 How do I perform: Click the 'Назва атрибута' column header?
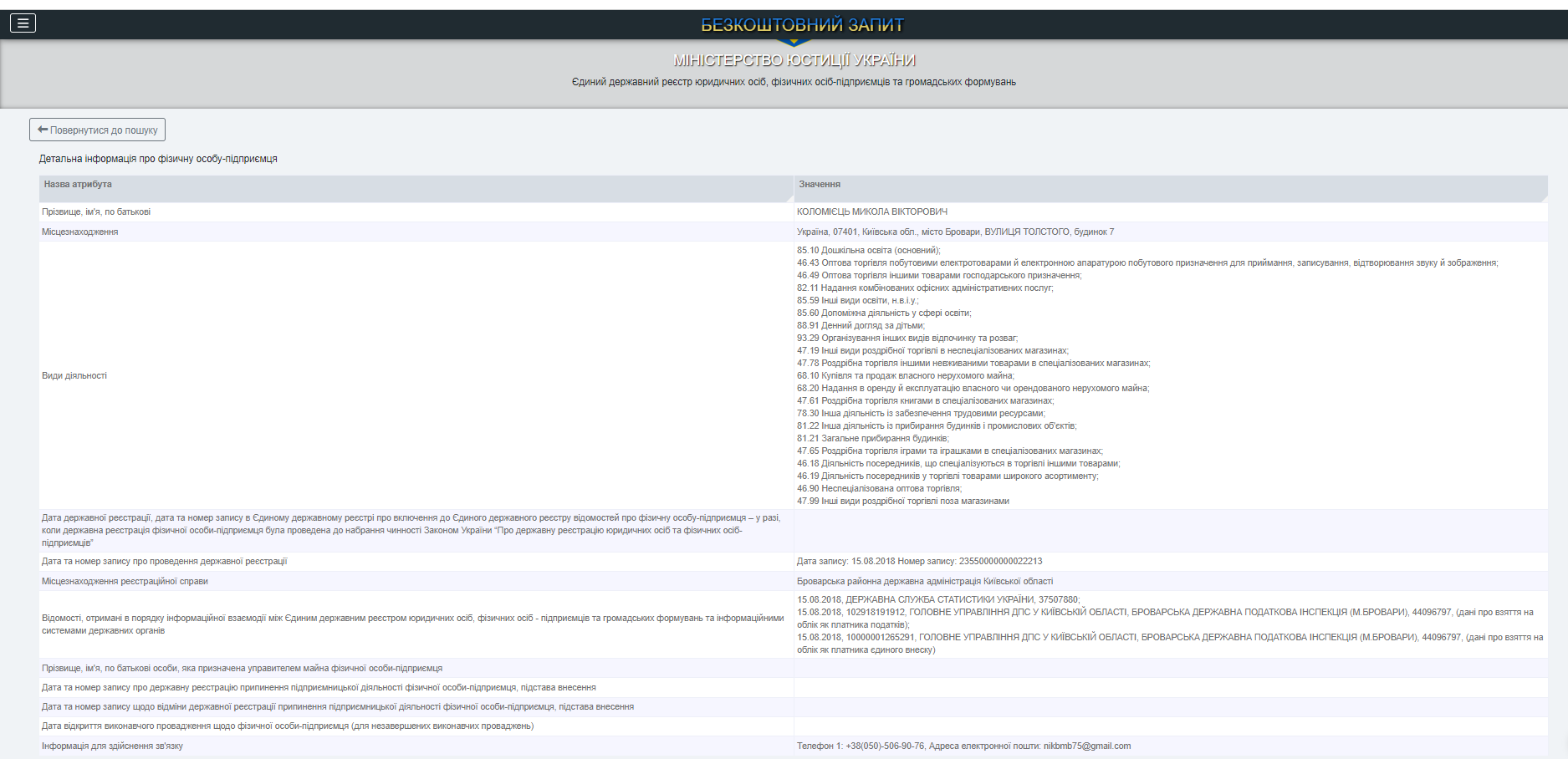[x=78, y=185]
